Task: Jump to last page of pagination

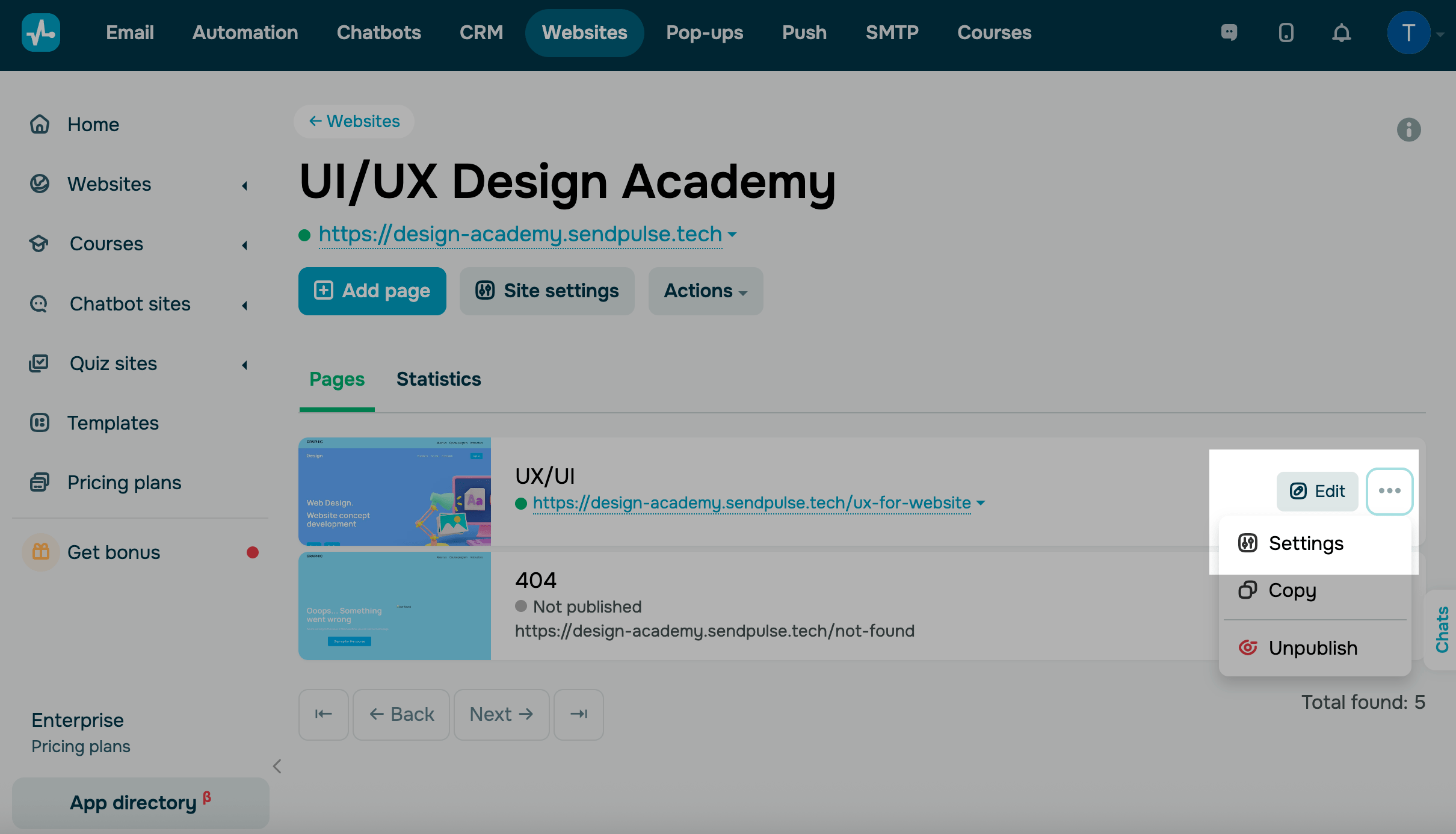Action: click(579, 714)
